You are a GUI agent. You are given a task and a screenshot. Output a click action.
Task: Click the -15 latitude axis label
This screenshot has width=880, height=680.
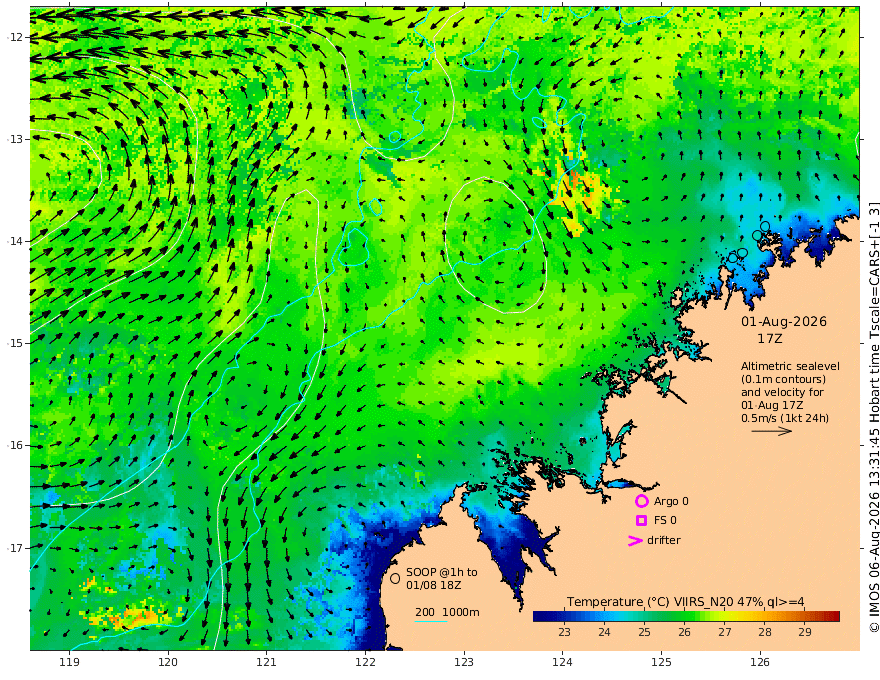point(15,343)
